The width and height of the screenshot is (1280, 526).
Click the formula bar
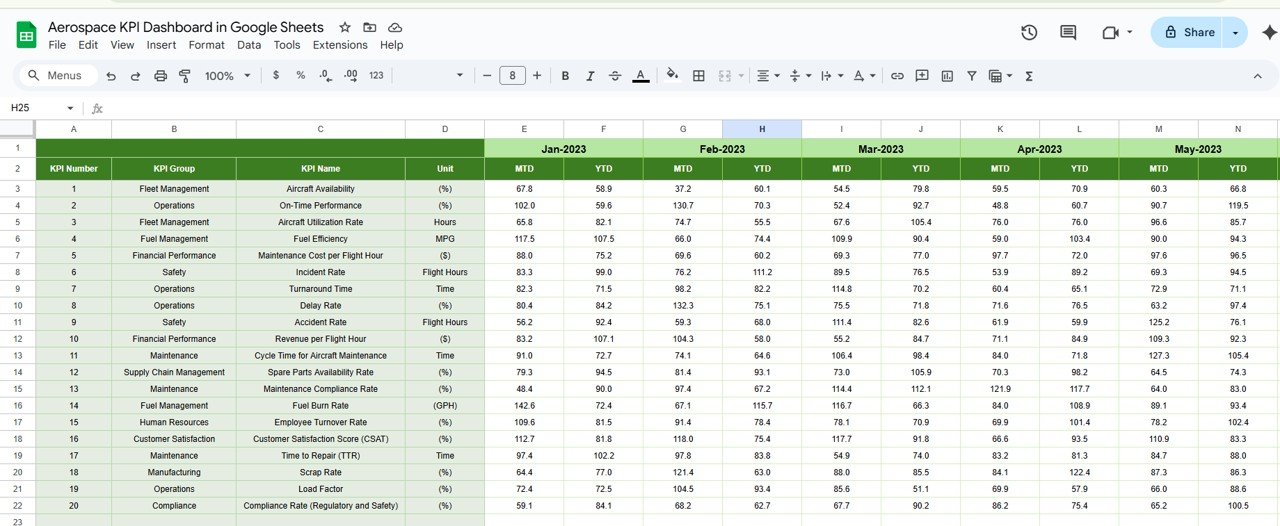tap(690, 108)
